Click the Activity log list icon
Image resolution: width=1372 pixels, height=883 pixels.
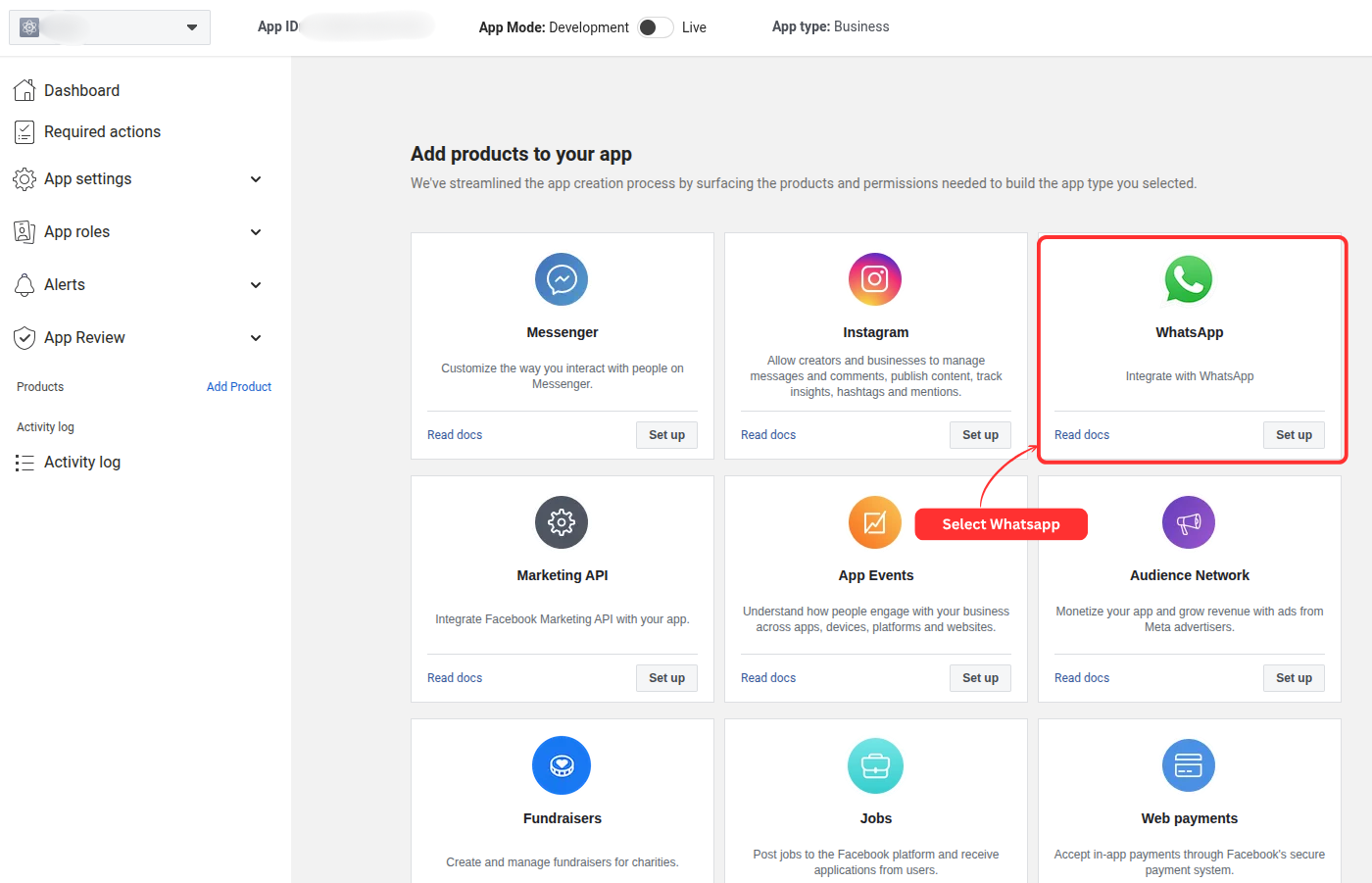[x=24, y=463]
